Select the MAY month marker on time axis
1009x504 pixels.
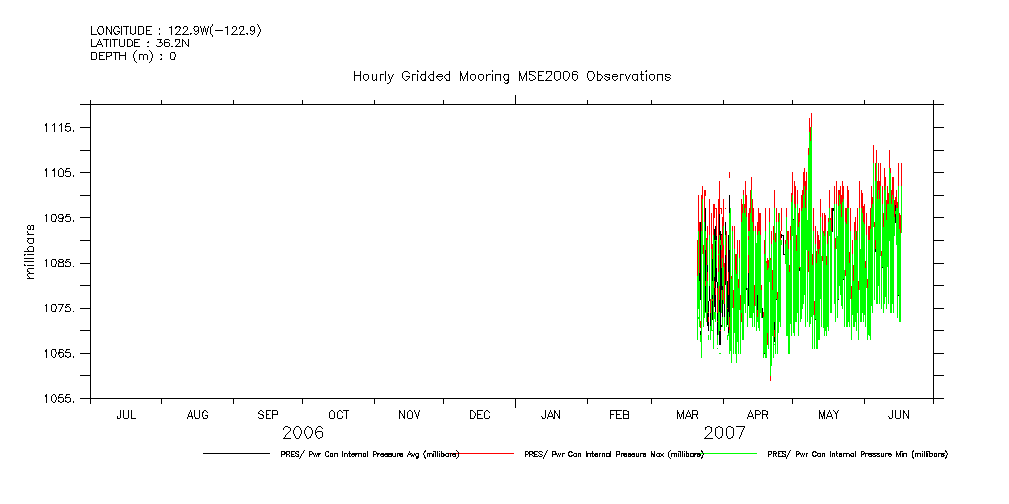coord(829,415)
